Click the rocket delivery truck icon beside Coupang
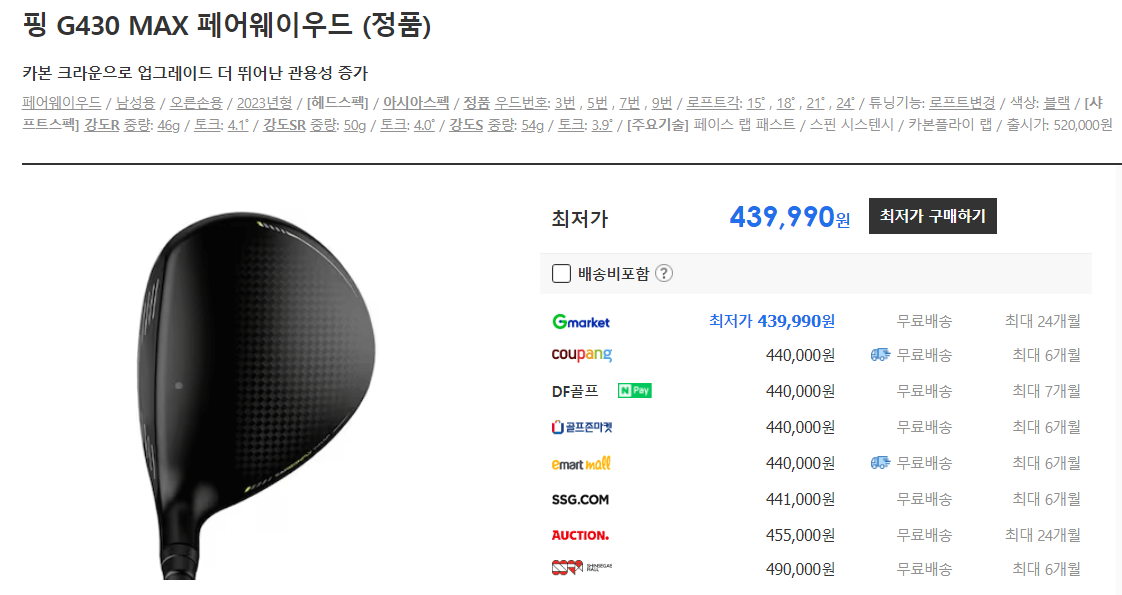 click(x=883, y=357)
